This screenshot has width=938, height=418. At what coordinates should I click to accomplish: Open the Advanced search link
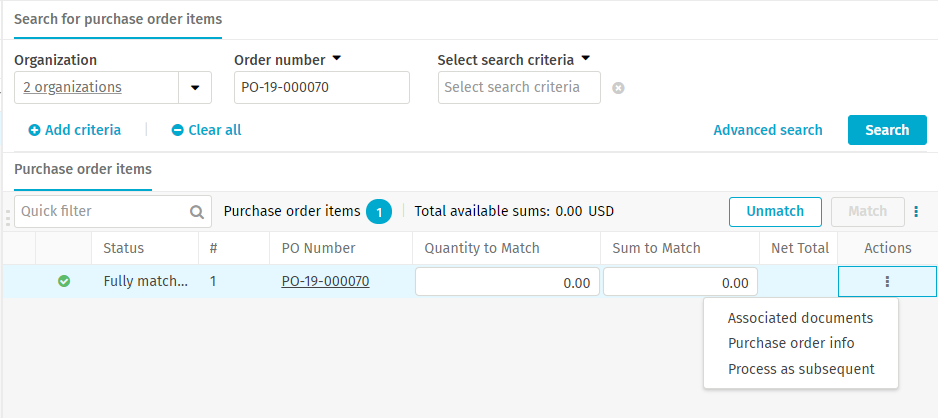click(768, 130)
